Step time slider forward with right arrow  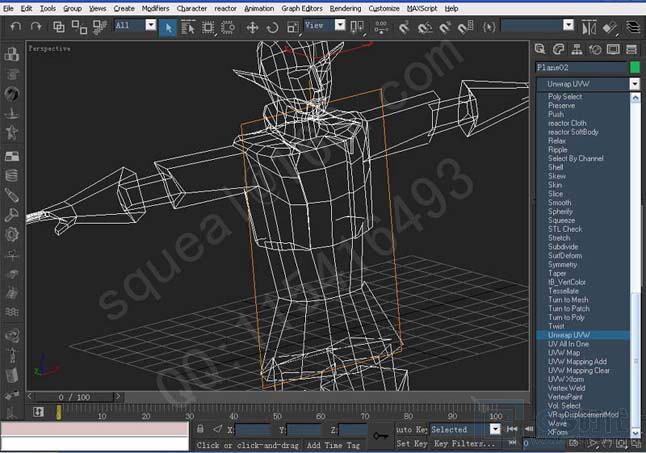pyautogui.click(x=118, y=397)
